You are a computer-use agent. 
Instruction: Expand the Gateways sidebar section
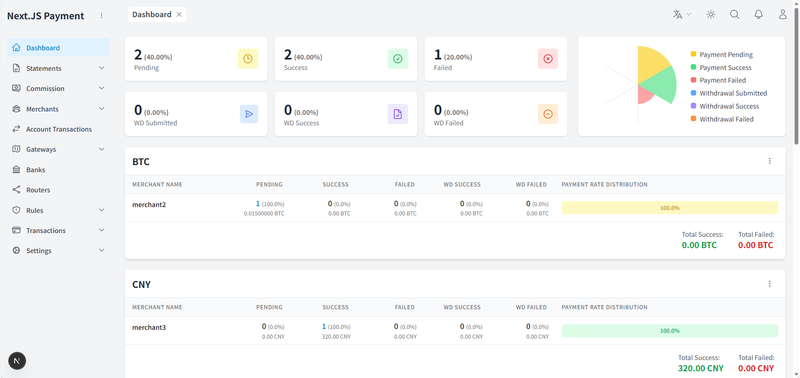59,149
